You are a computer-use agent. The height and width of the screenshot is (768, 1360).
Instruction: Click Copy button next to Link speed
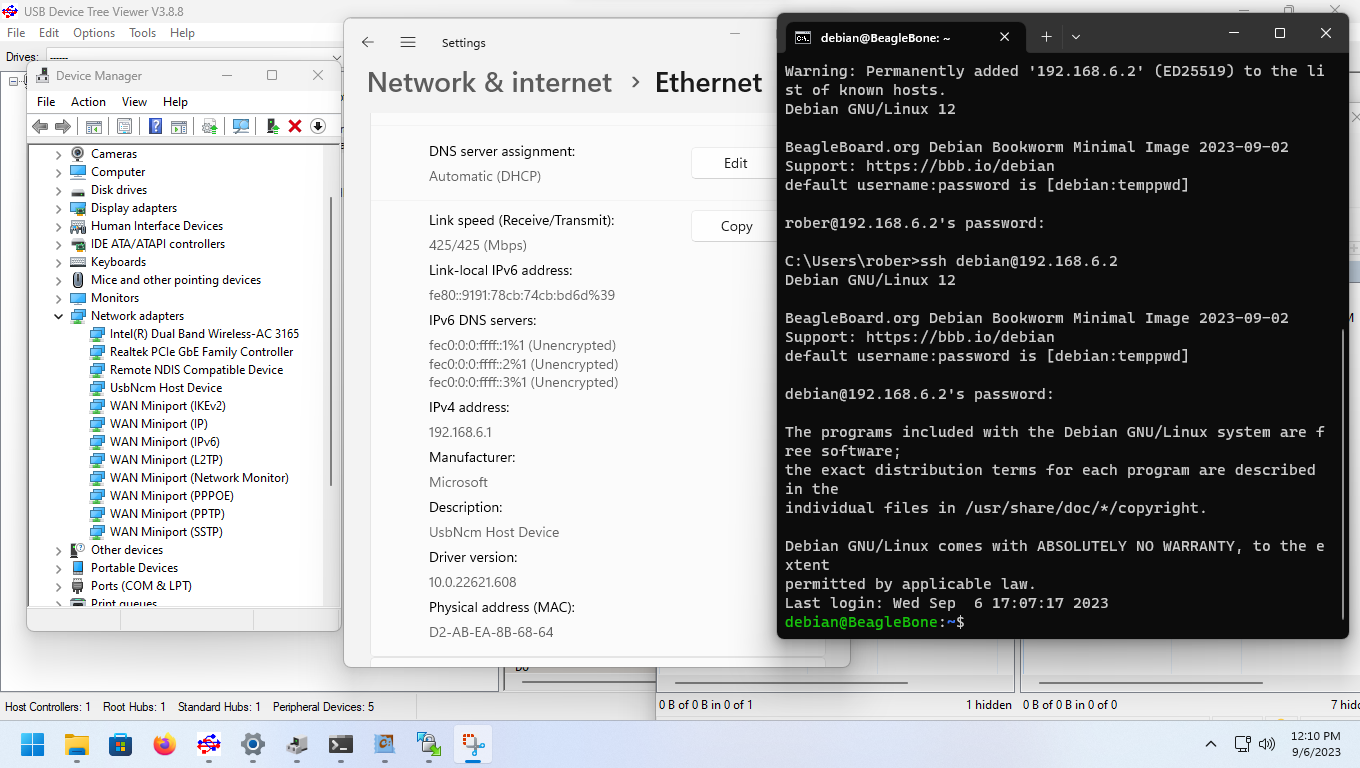pyautogui.click(x=736, y=226)
